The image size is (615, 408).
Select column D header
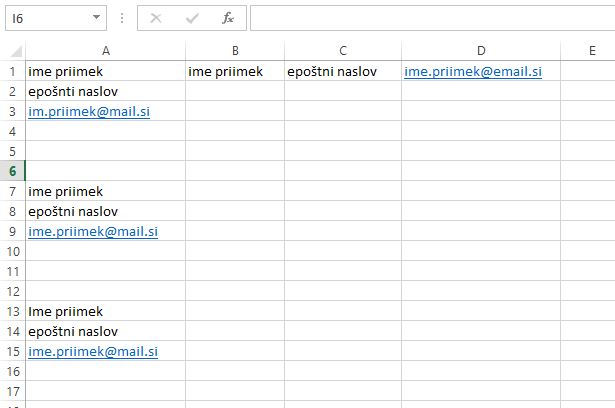(481, 51)
